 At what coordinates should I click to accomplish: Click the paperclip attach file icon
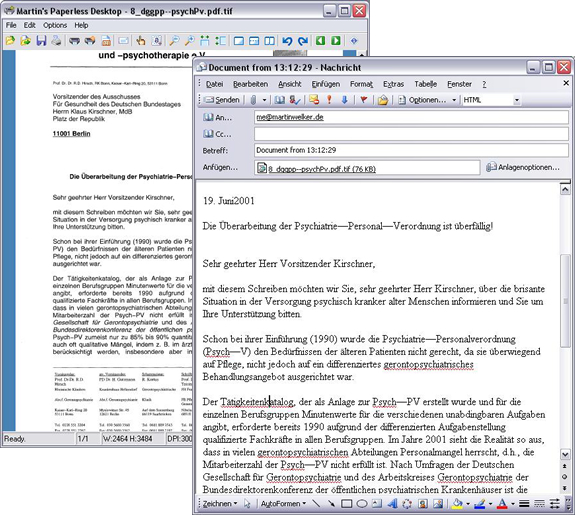pyautogui.click(x=253, y=100)
